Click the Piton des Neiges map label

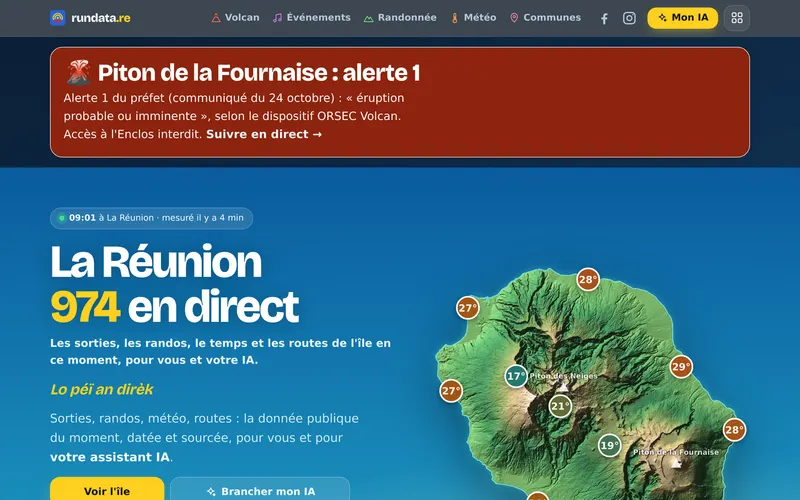564,376
